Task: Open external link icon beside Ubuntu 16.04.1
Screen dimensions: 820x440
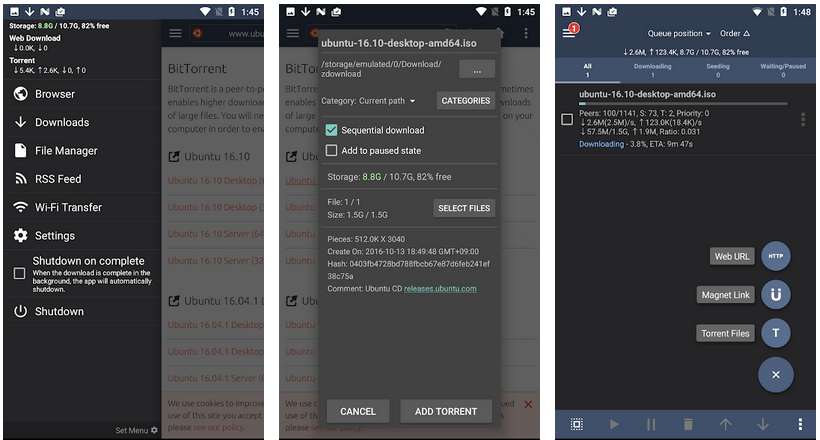Action: [174, 301]
